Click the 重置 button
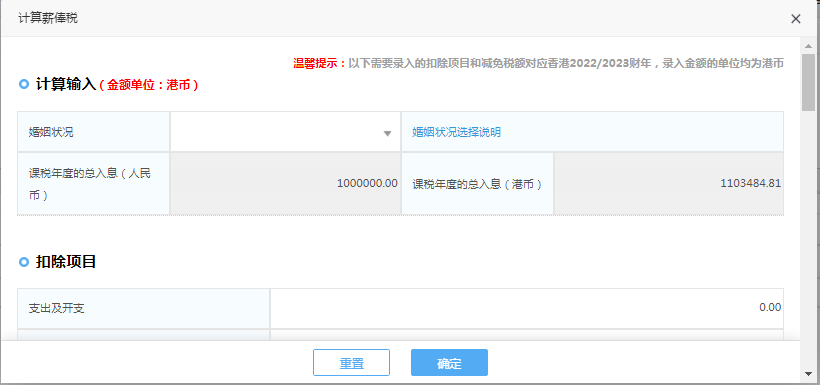The height and width of the screenshot is (385, 820). [351, 363]
